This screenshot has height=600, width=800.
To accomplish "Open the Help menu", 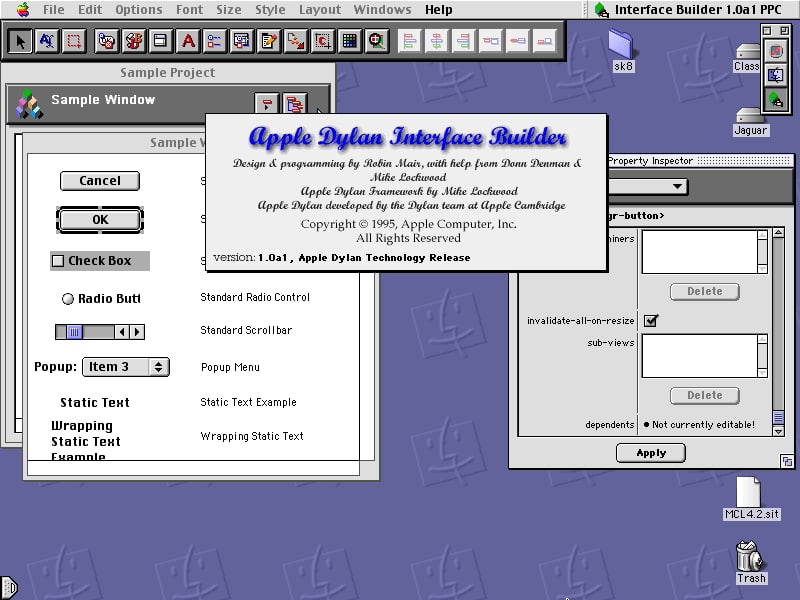I will (439, 9).
